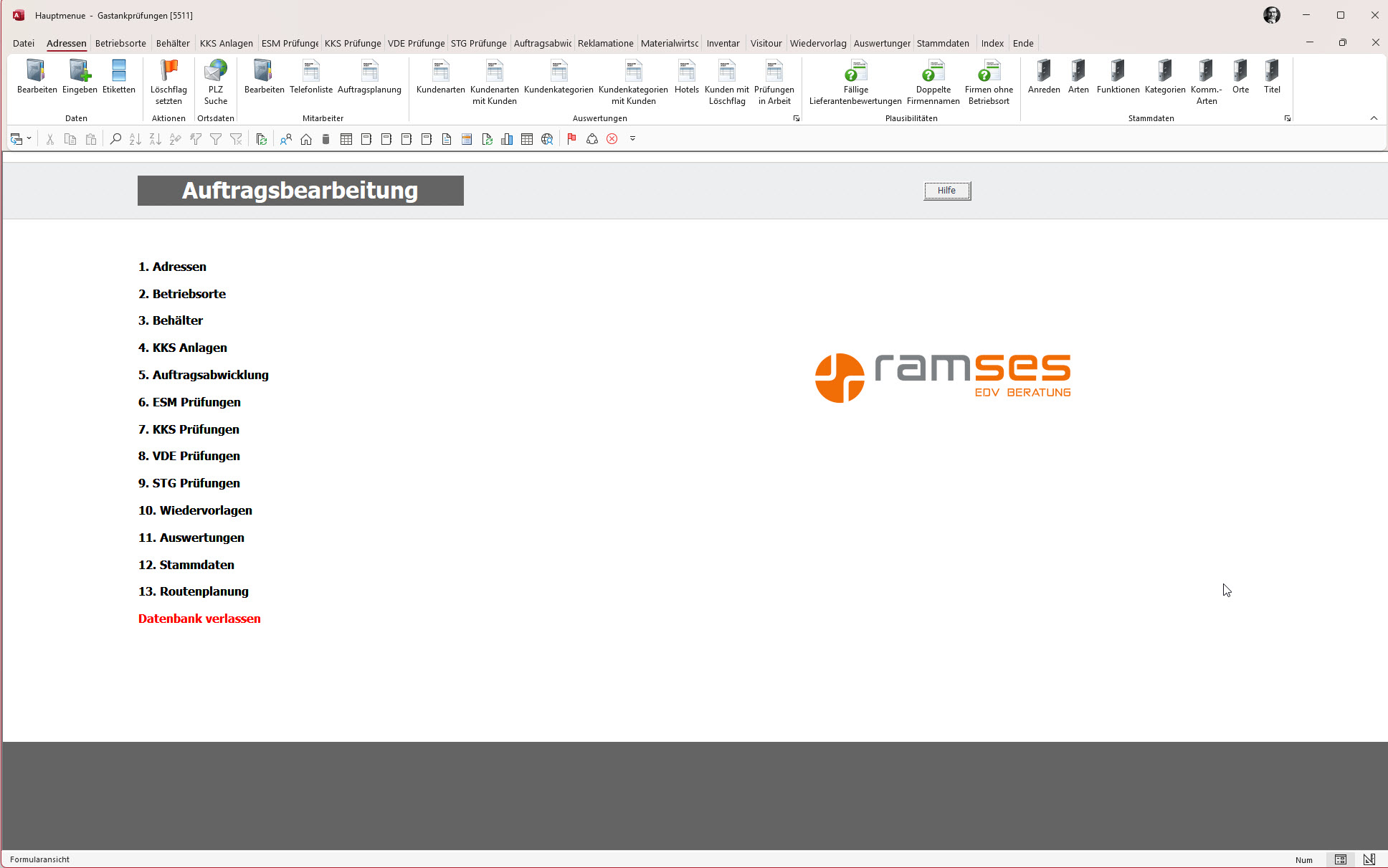This screenshot has width=1388, height=868.
Task: Open Doppelte Firmennamen plausibility check
Action: (x=933, y=82)
